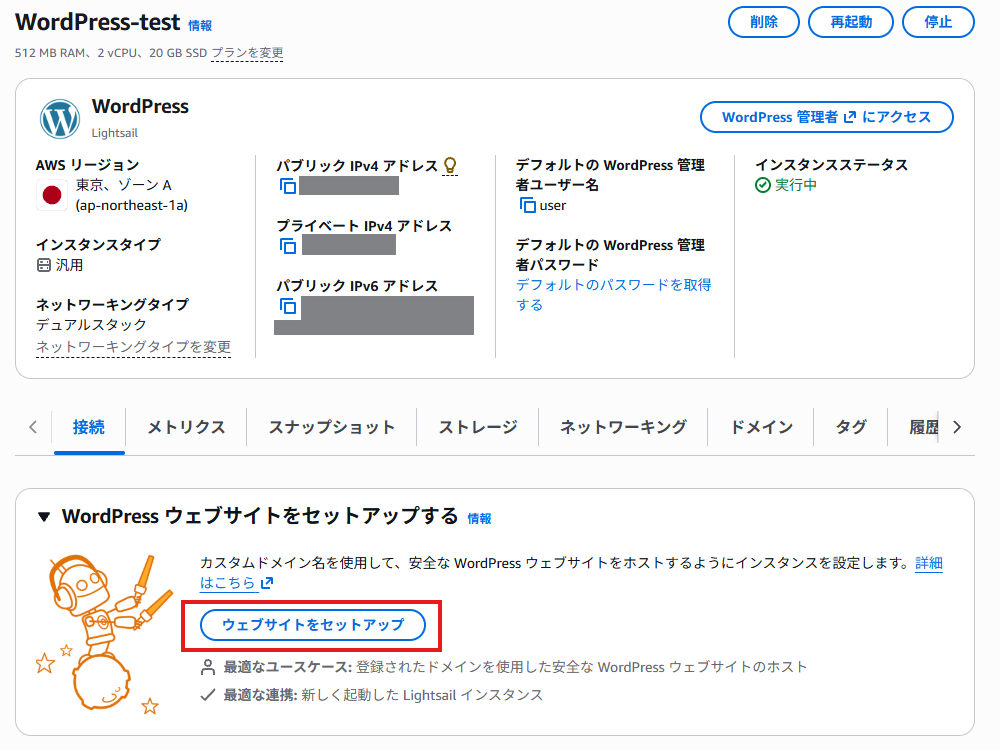
Task: Switch to the メトリクス tab
Action: click(186, 427)
